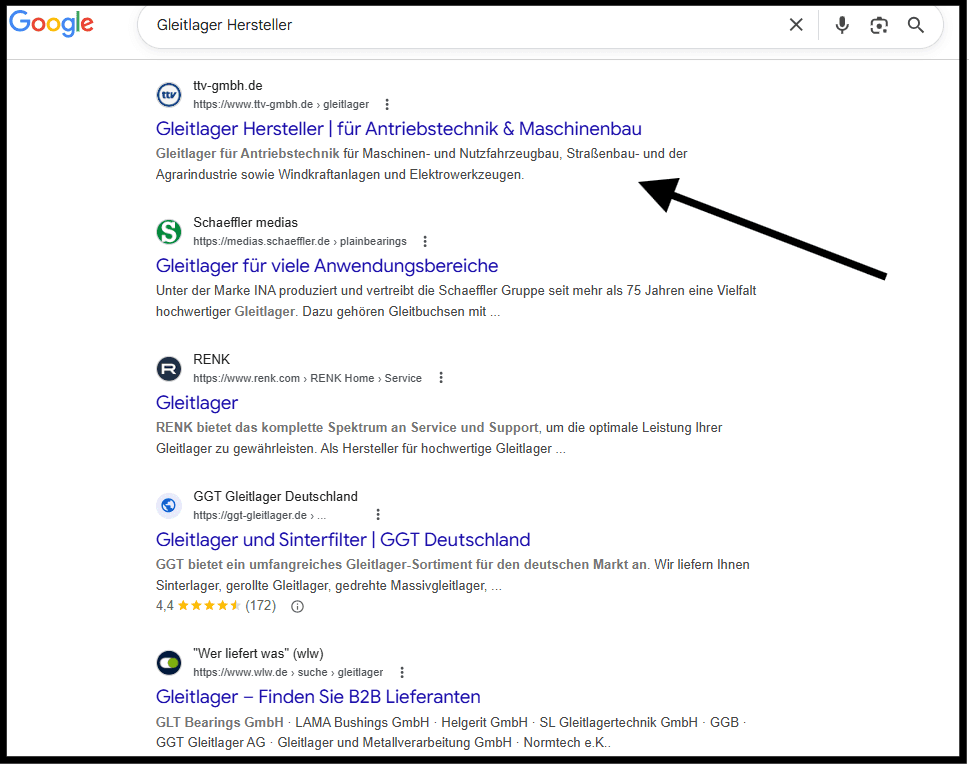Open the three-dot menu for ggt-gleitlager.de result
Image resolution: width=969 pixels, height=768 pixels.
(x=378, y=515)
